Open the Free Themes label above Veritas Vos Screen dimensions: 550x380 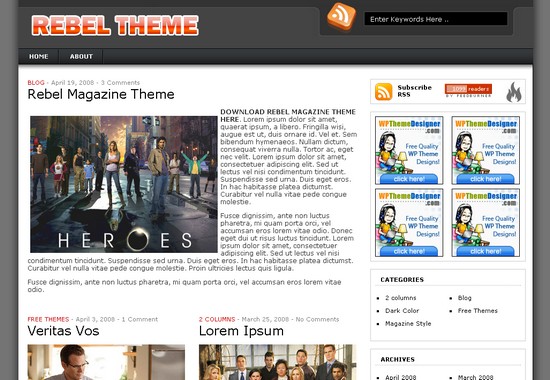click(x=48, y=319)
